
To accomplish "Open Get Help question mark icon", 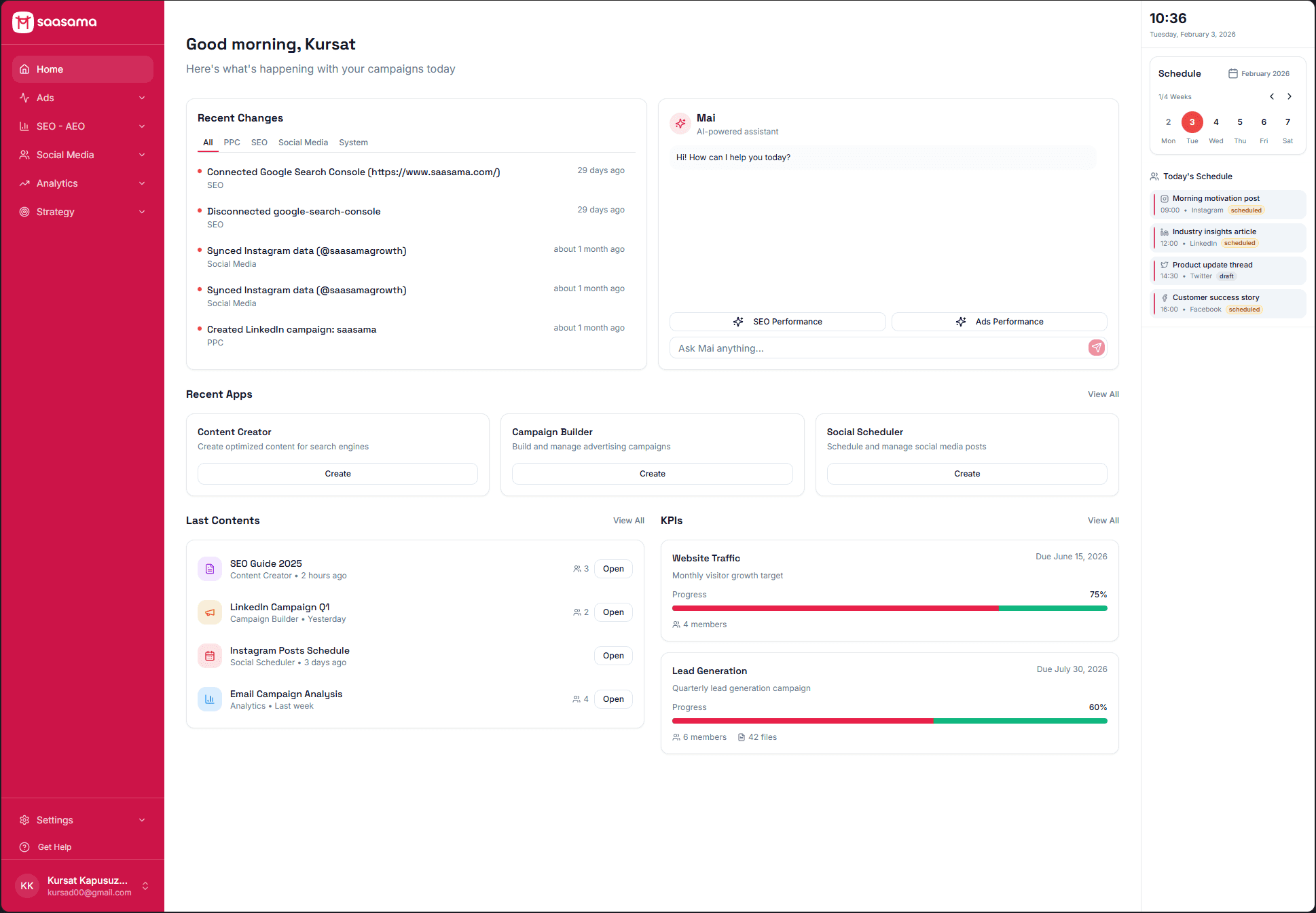I will [x=24, y=847].
